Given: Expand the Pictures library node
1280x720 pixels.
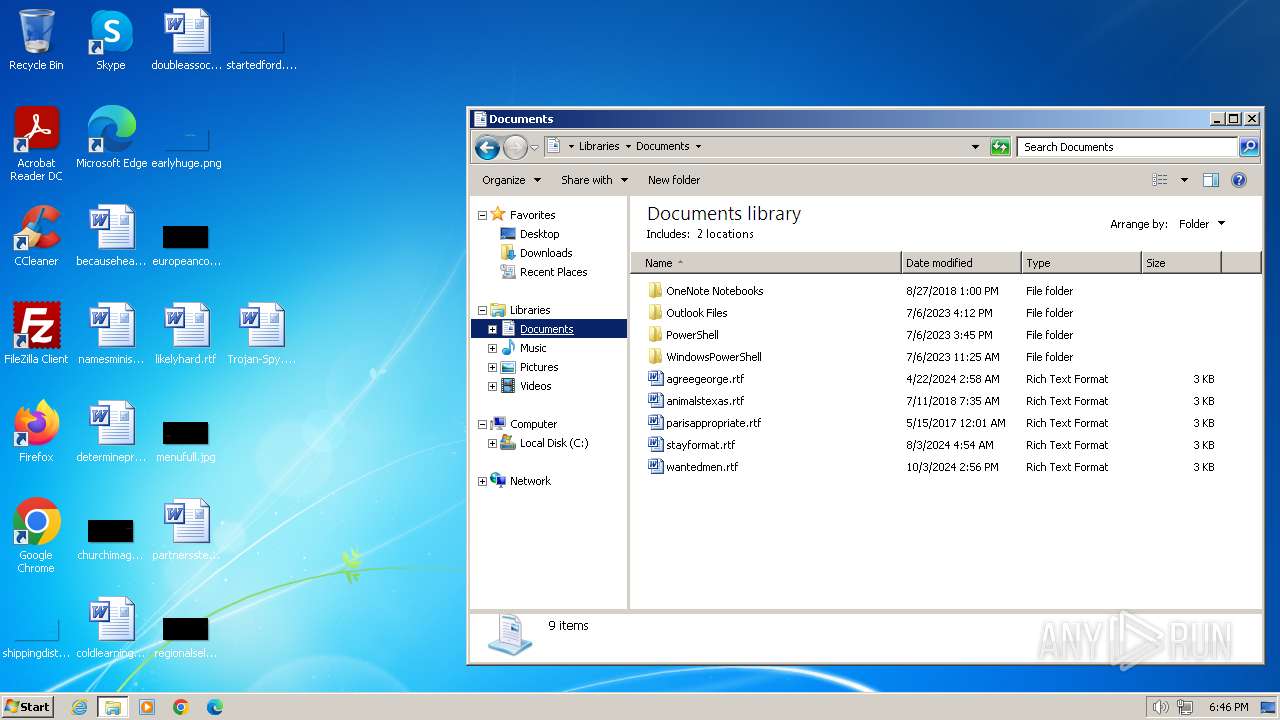Looking at the screenshot, I should 492,367.
